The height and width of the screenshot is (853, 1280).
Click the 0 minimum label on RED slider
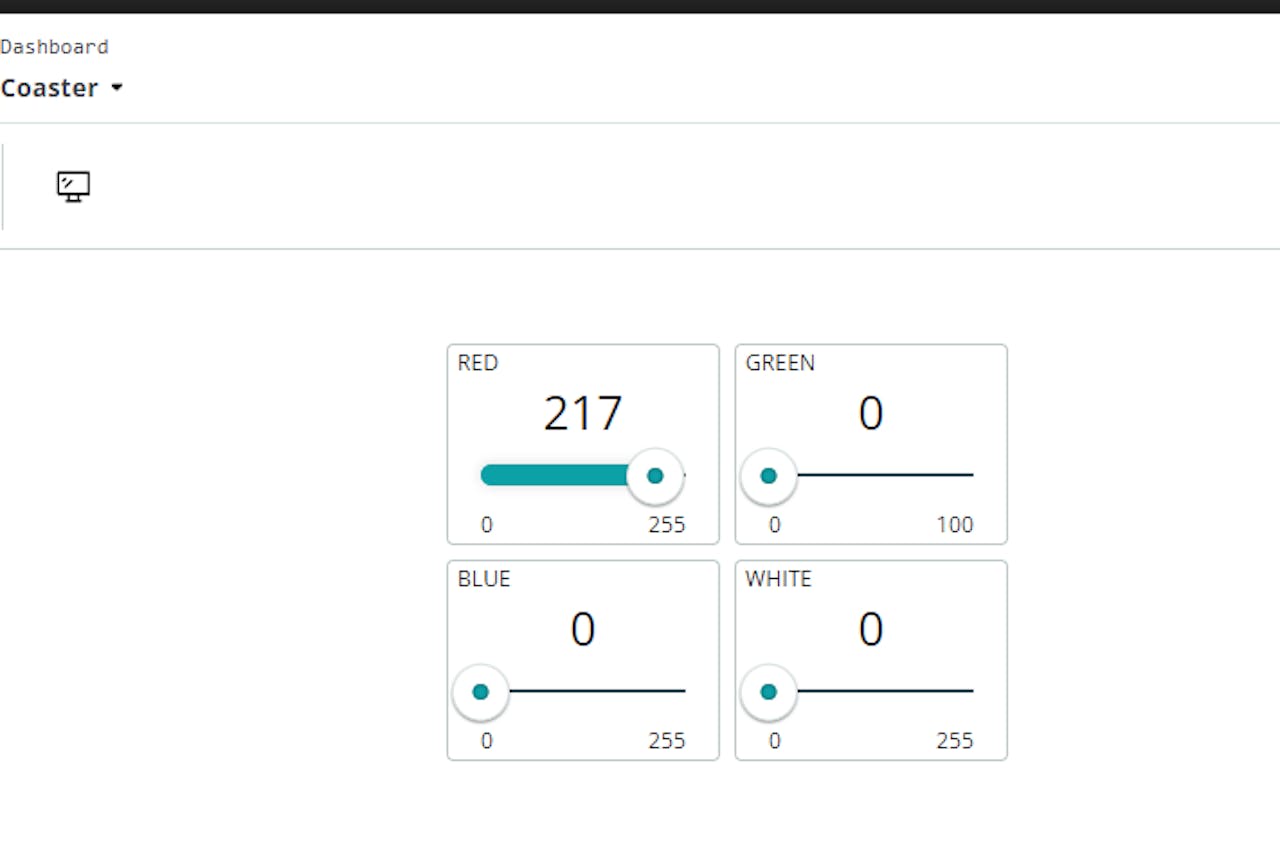coord(487,525)
